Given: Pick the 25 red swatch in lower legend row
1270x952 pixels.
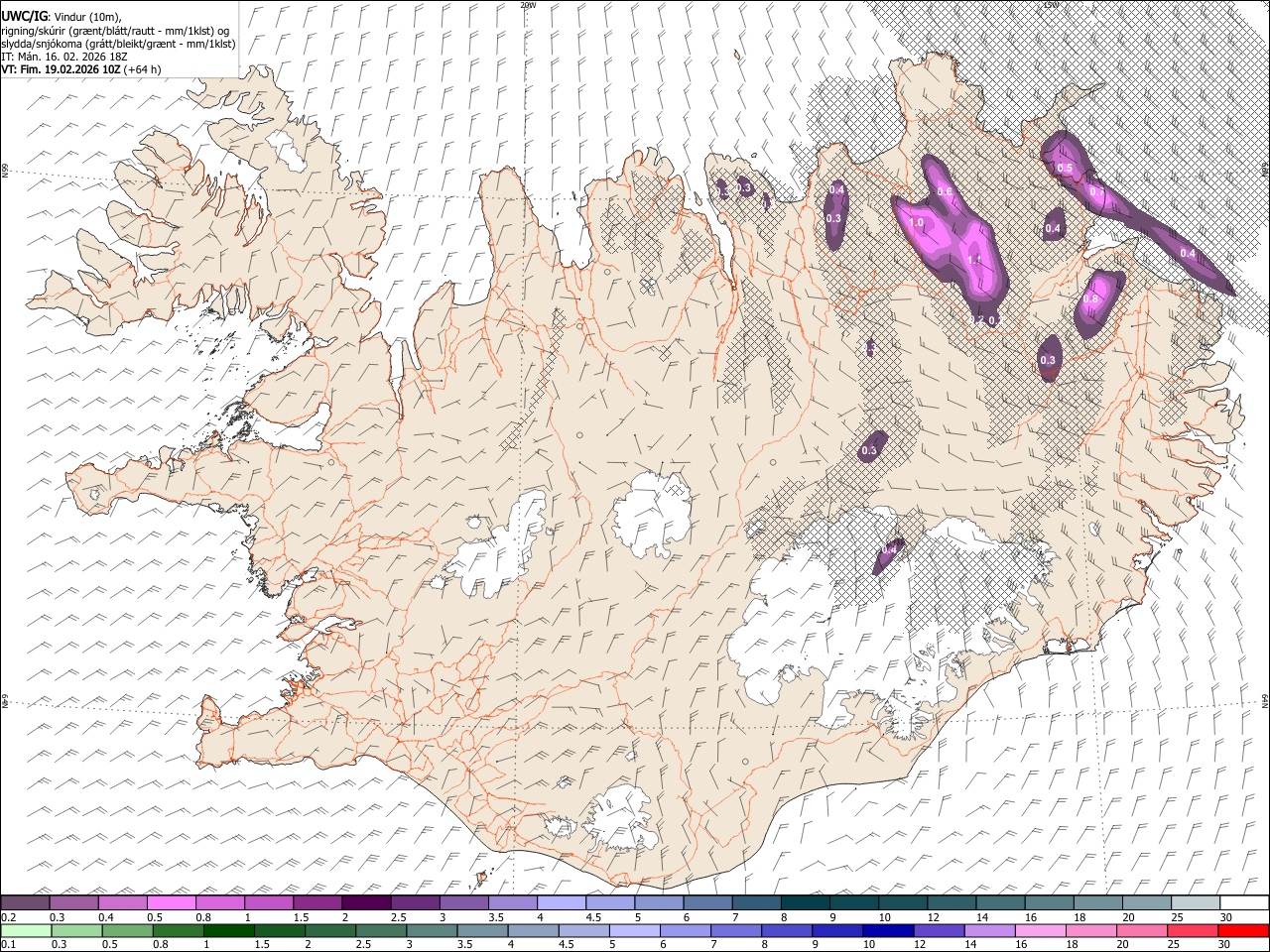Looking at the screenshot, I should point(1192,930).
